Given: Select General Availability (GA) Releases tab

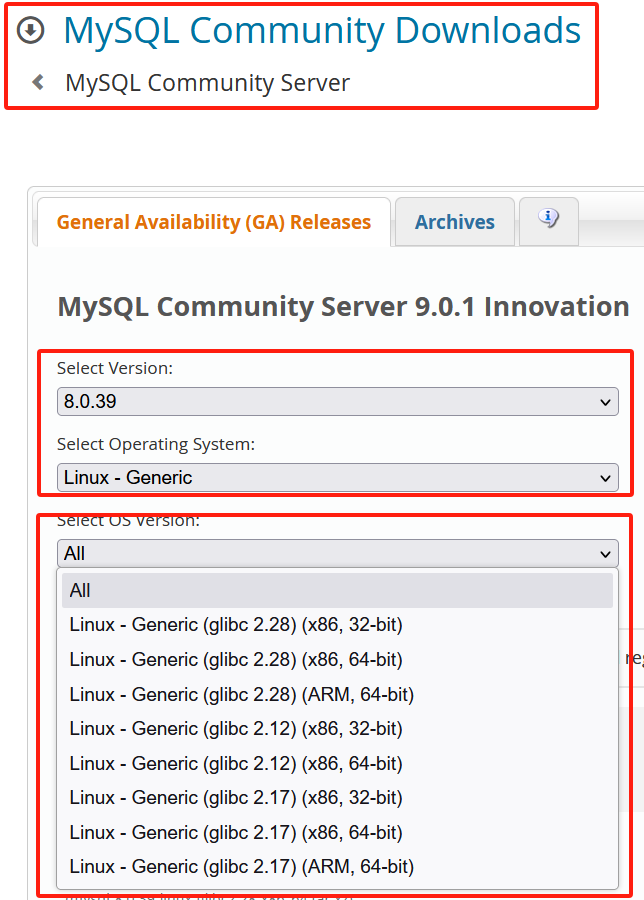Looking at the screenshot, I should pyautogui.click(x=214, y=222).
